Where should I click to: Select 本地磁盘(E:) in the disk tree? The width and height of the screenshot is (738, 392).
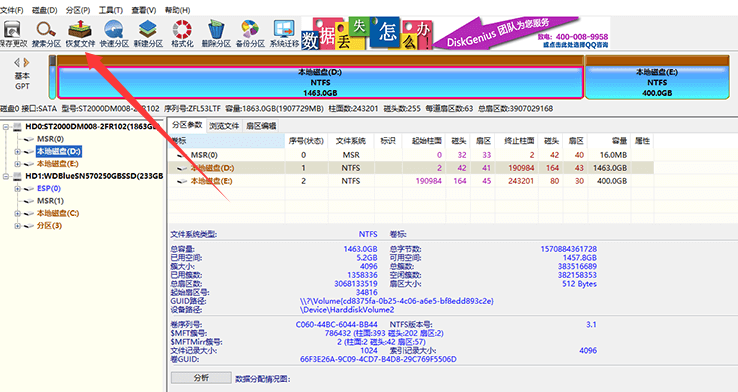click(x=57, y=164)
